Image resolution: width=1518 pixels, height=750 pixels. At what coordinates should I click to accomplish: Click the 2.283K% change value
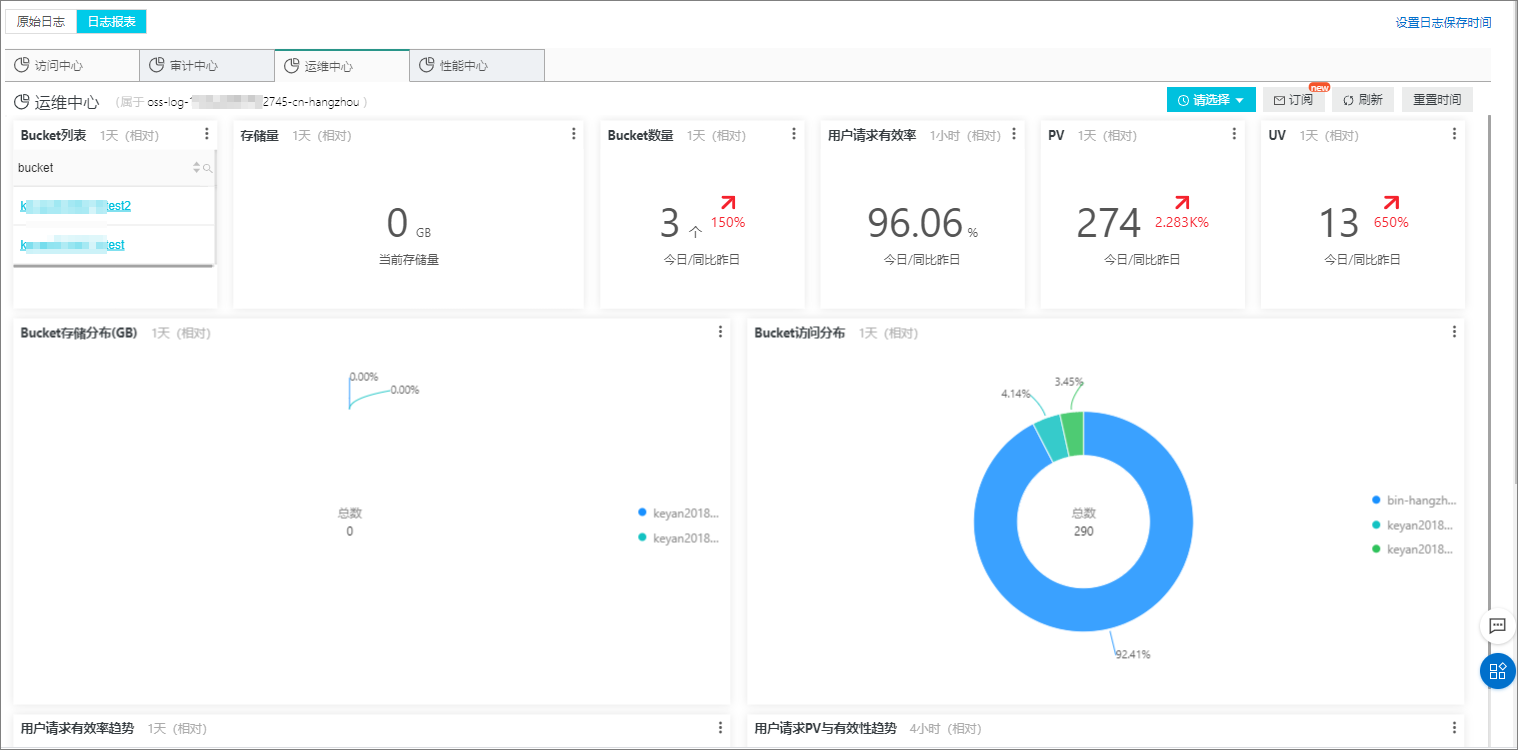[1181, 223]
